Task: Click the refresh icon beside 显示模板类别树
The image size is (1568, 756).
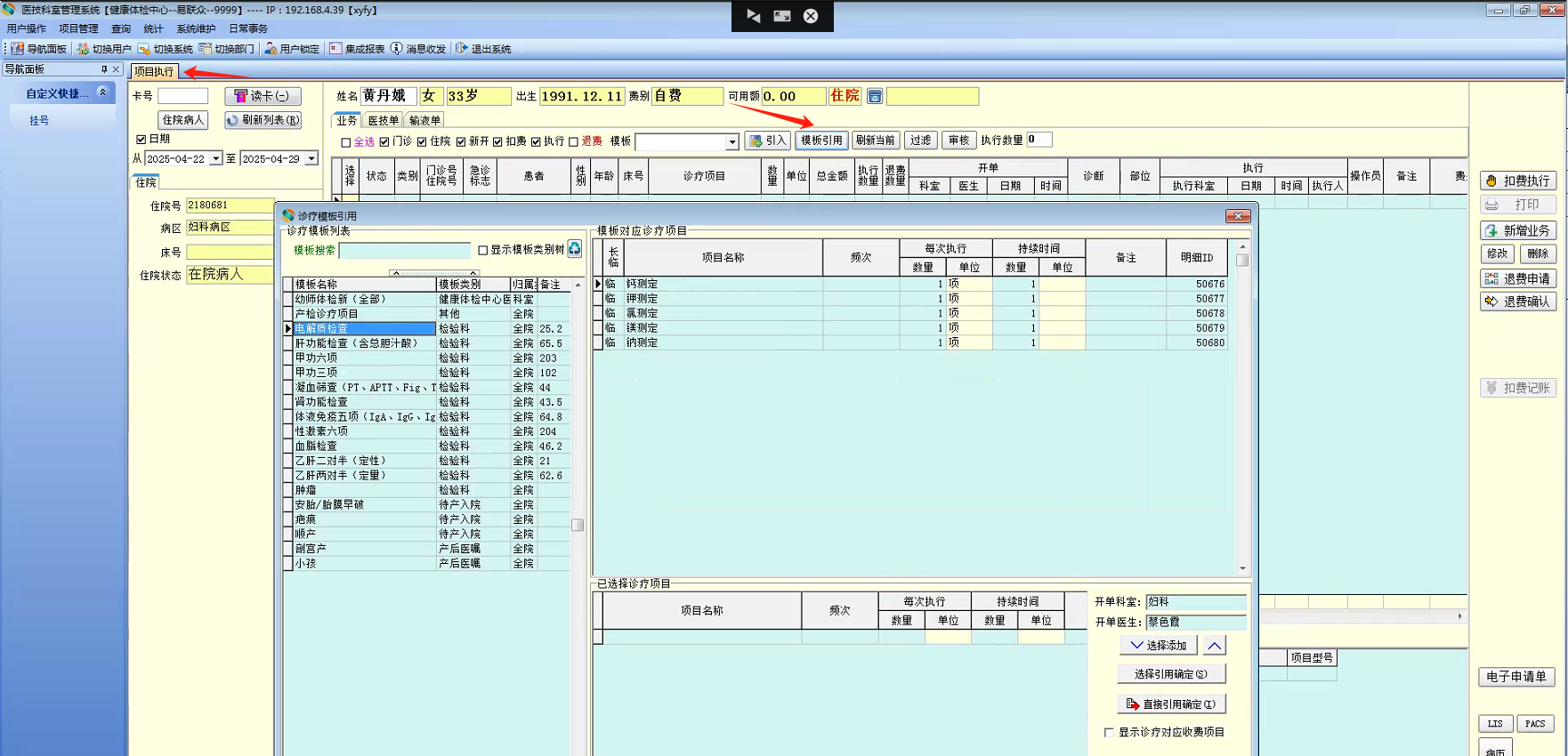Action: point(575,249)
